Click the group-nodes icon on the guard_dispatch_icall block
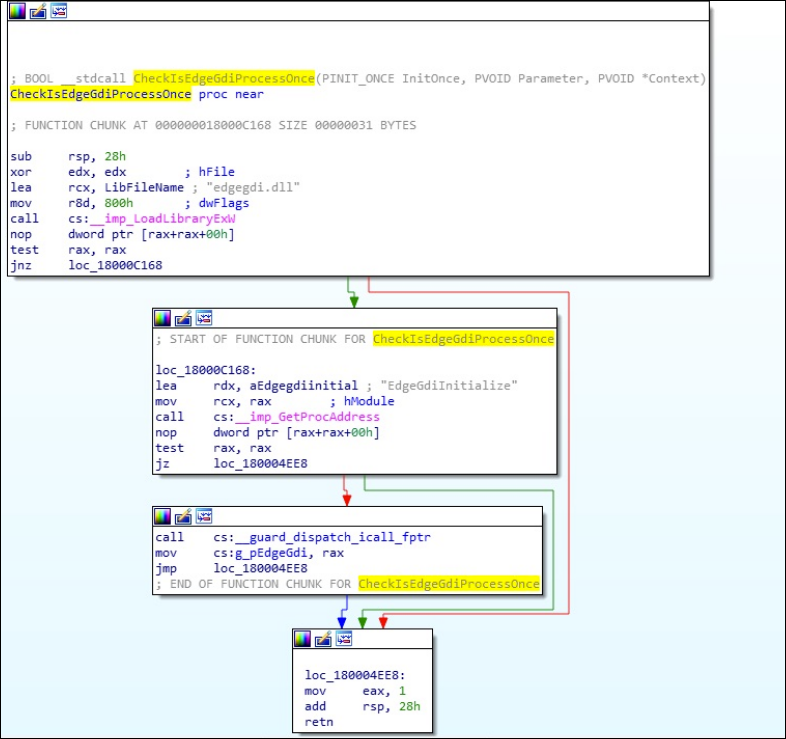Image resolution: width=786 pixels, height=739 pixels. 204,516
